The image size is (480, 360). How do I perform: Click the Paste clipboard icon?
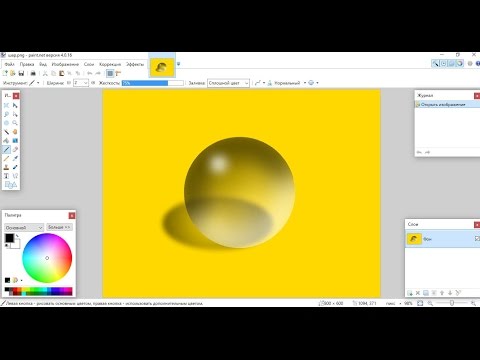coord(61,73)
